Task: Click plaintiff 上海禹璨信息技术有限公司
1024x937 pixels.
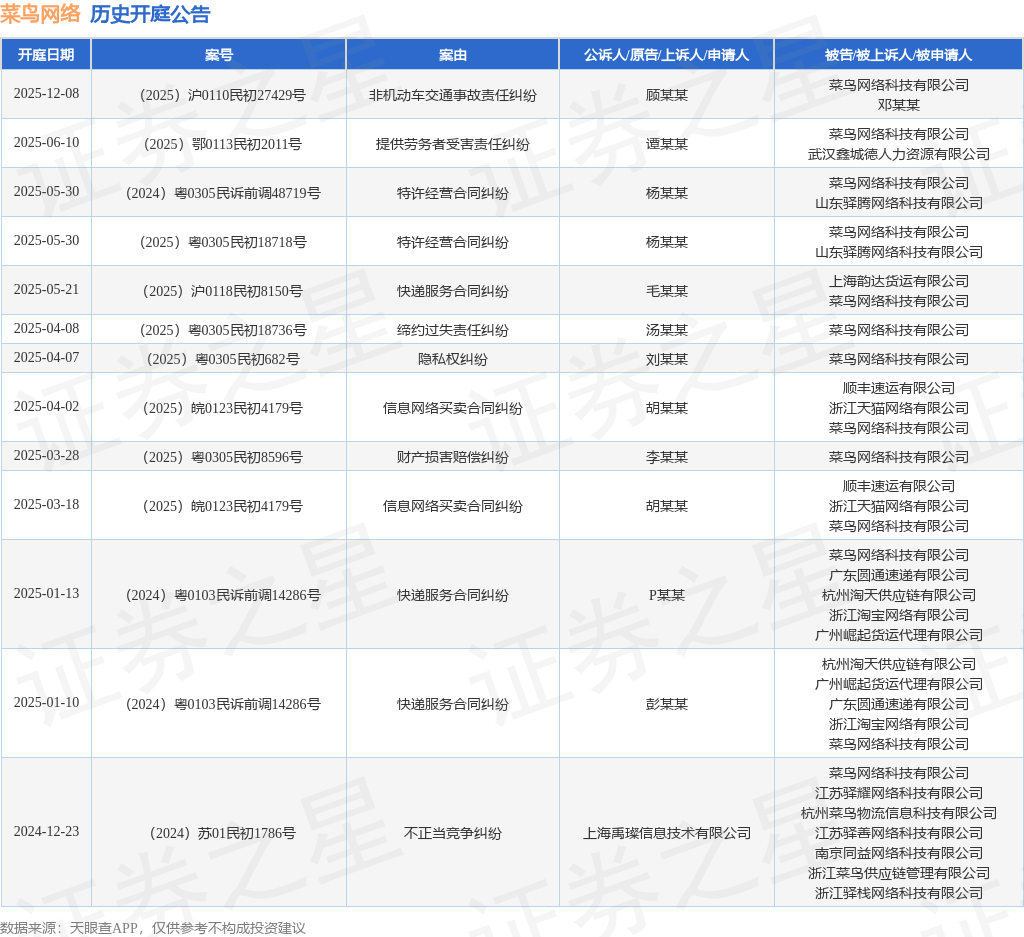Action: [x=667, y=833]
